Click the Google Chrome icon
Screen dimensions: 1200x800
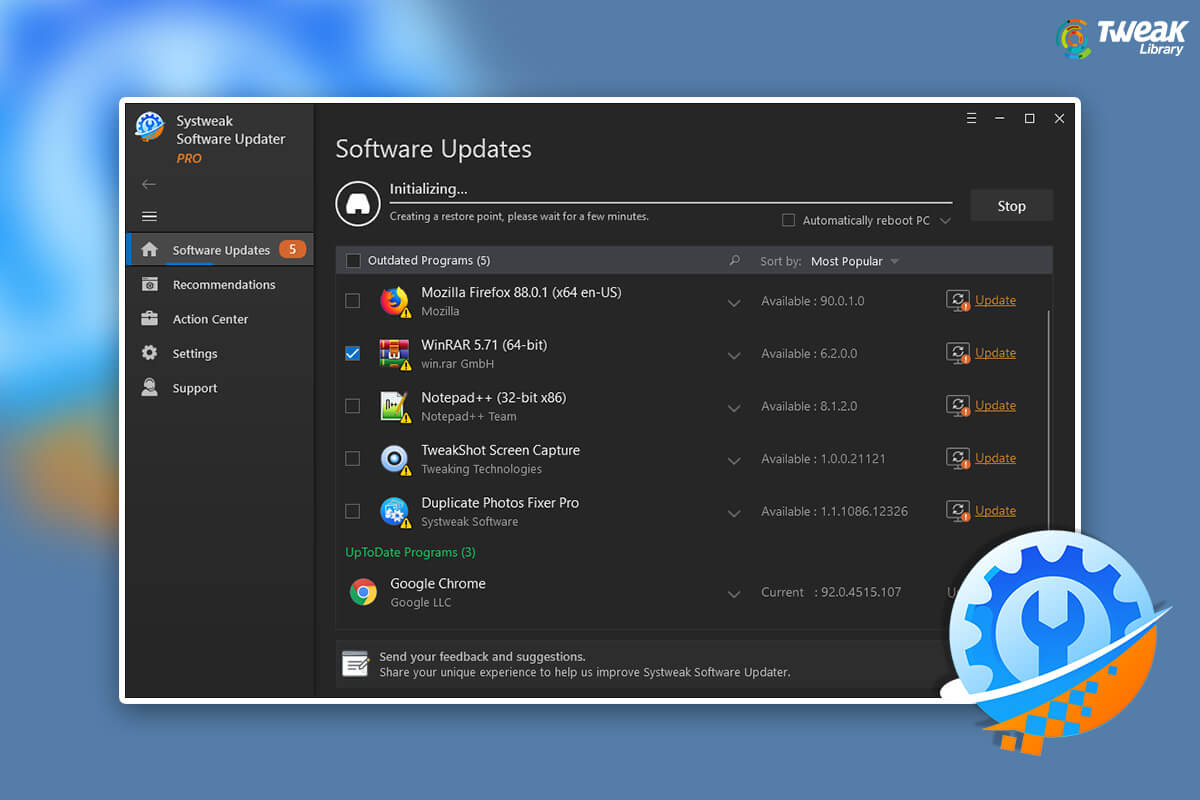(363, 592)
